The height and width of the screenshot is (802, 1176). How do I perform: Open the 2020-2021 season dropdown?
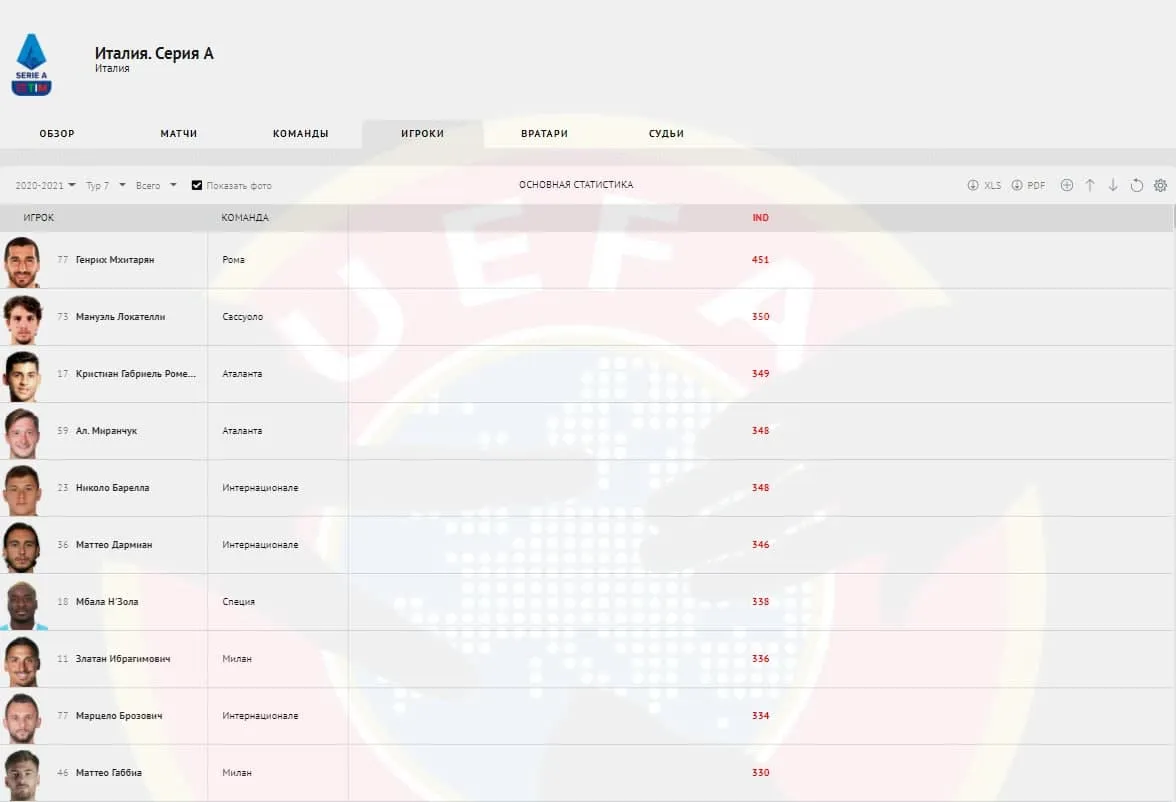45,185
